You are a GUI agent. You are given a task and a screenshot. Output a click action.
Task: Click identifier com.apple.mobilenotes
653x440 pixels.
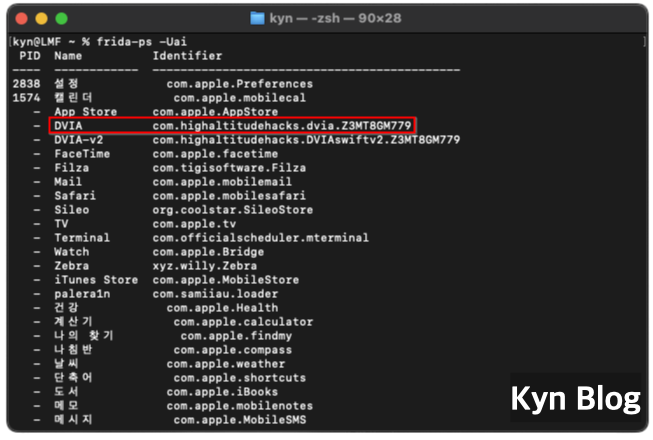239,406
